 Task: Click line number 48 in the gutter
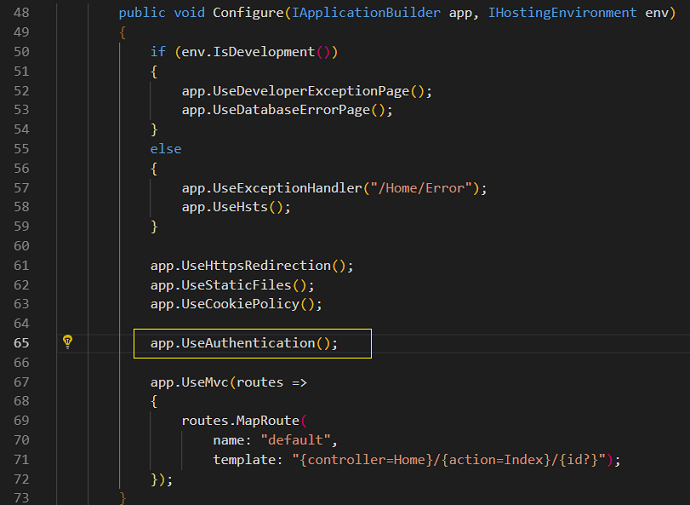point(22,13)
